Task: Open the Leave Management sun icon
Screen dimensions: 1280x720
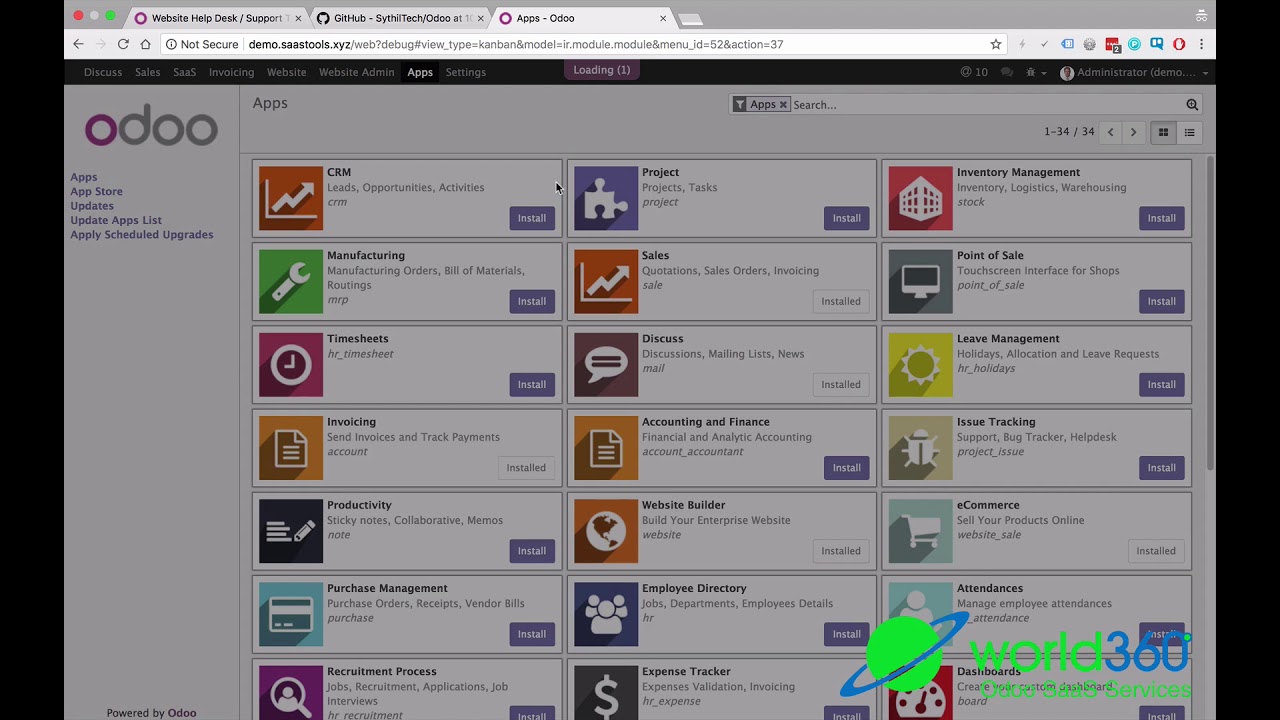Action: pyautogui.click(x=920, y=364)
